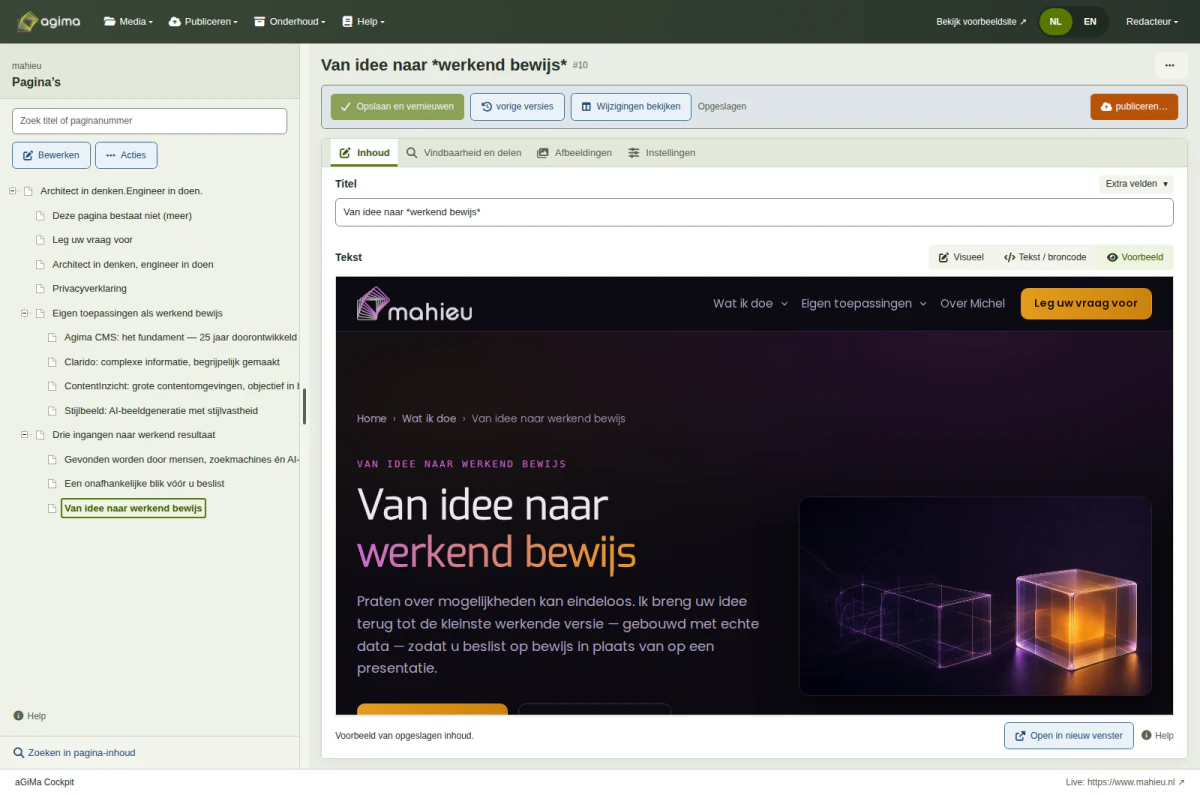Select ContentInzicht page in tree

180,386
